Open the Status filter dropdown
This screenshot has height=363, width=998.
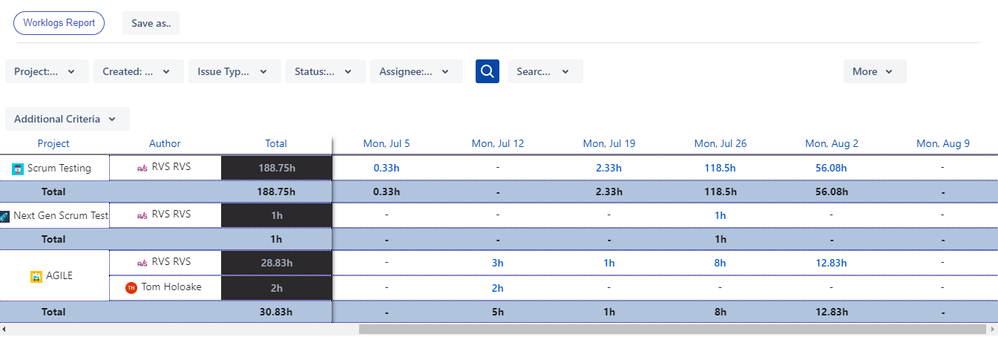325,71
